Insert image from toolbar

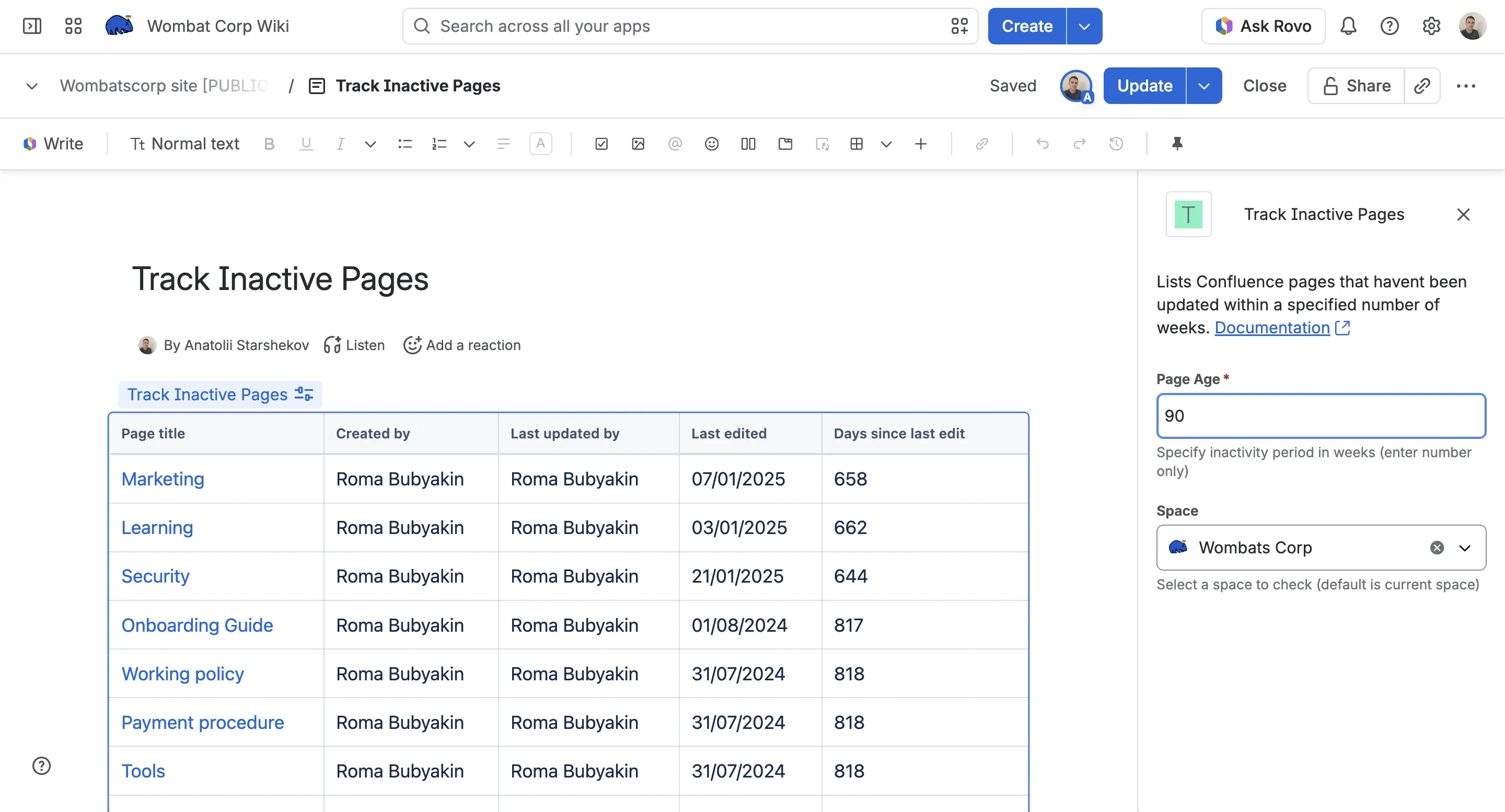[638, 144]
